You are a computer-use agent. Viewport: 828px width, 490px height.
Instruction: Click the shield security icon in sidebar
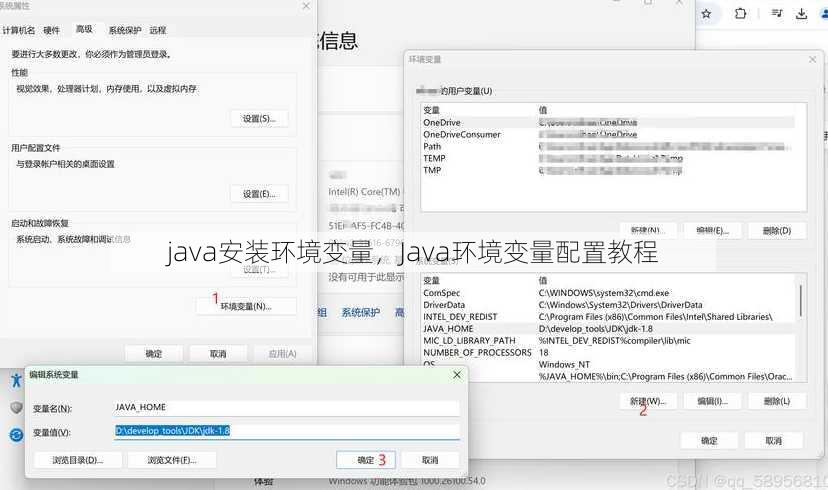pyautogui.click(x=16, y=408)
